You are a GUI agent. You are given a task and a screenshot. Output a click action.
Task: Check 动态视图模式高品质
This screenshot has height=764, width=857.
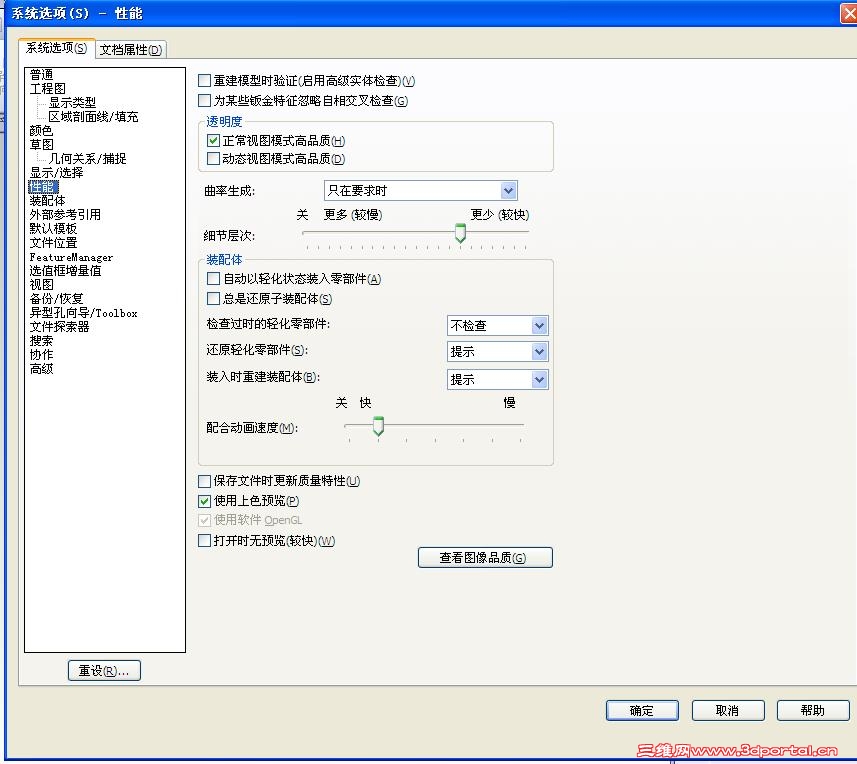tap(213, 159)
